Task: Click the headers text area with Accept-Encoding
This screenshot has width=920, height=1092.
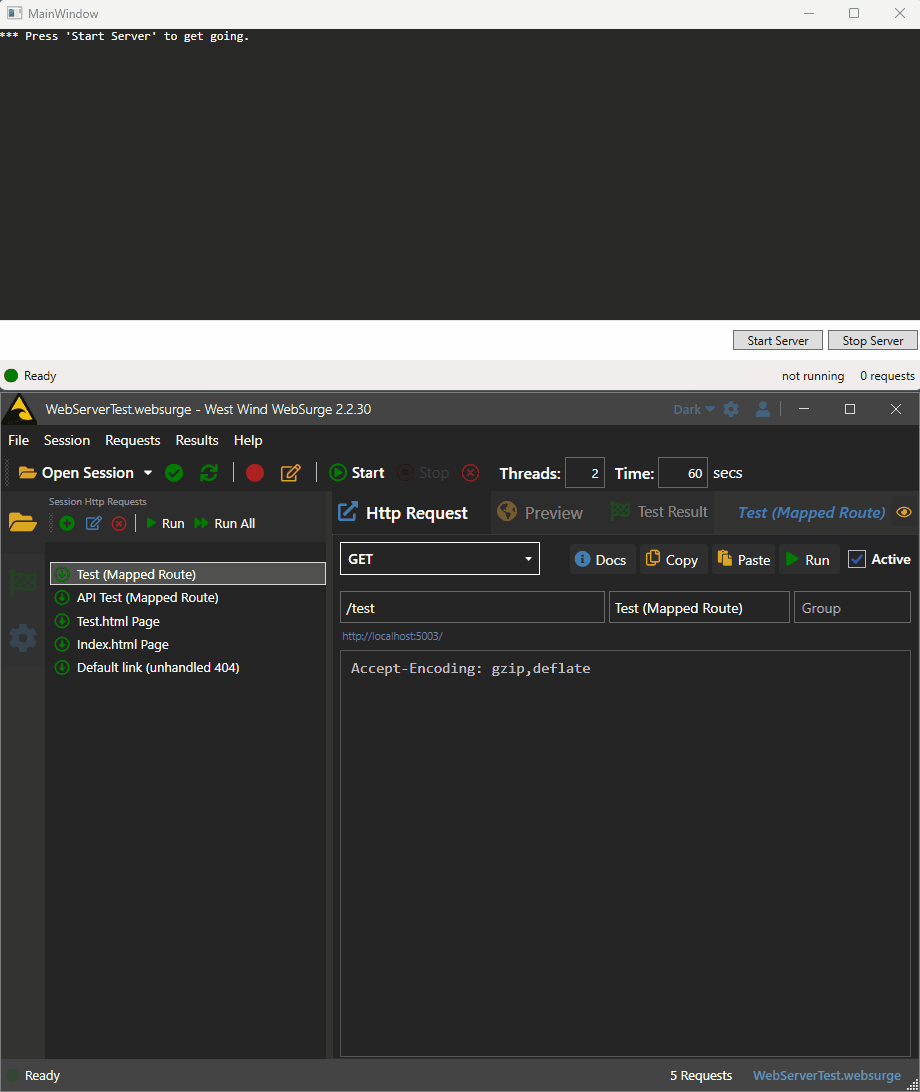Action: pyautogui.click(x=625, y=854)
